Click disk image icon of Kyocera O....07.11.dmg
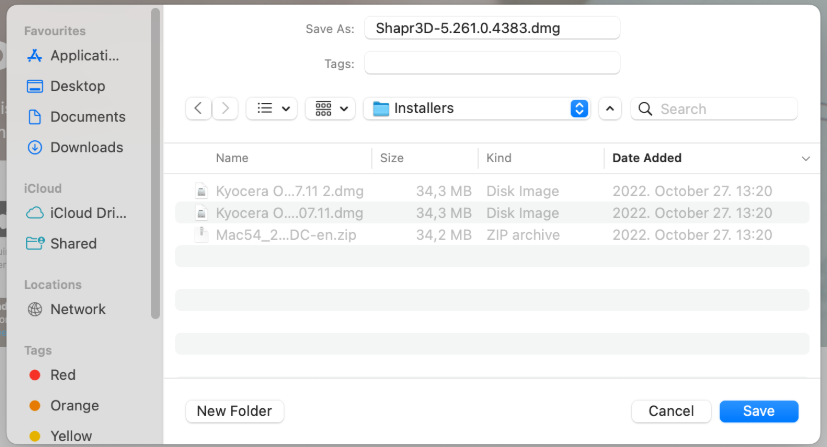827x447 pixels. pos(201,213)
